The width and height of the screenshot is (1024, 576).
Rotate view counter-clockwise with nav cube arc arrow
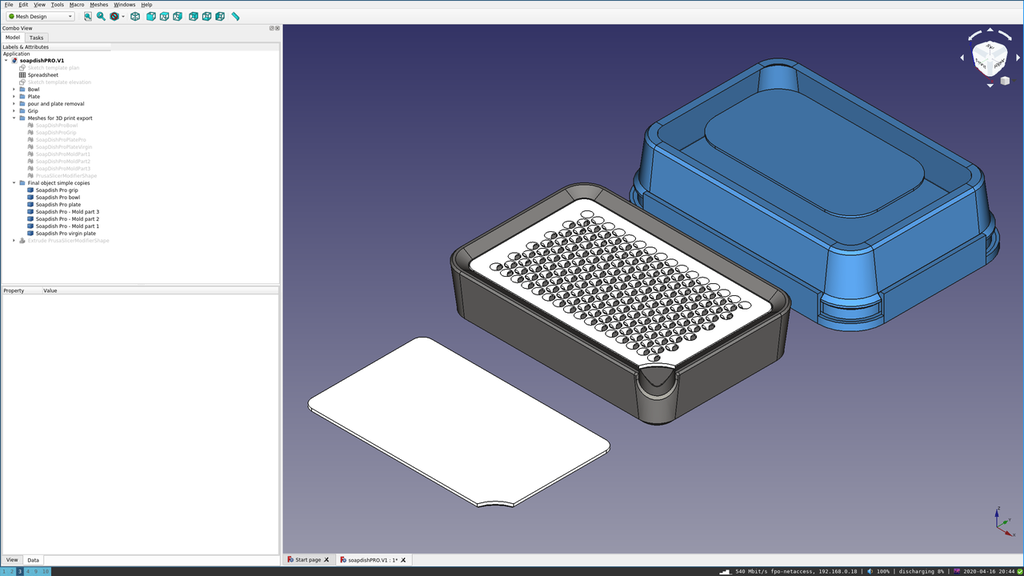click(x=974, y=35)
